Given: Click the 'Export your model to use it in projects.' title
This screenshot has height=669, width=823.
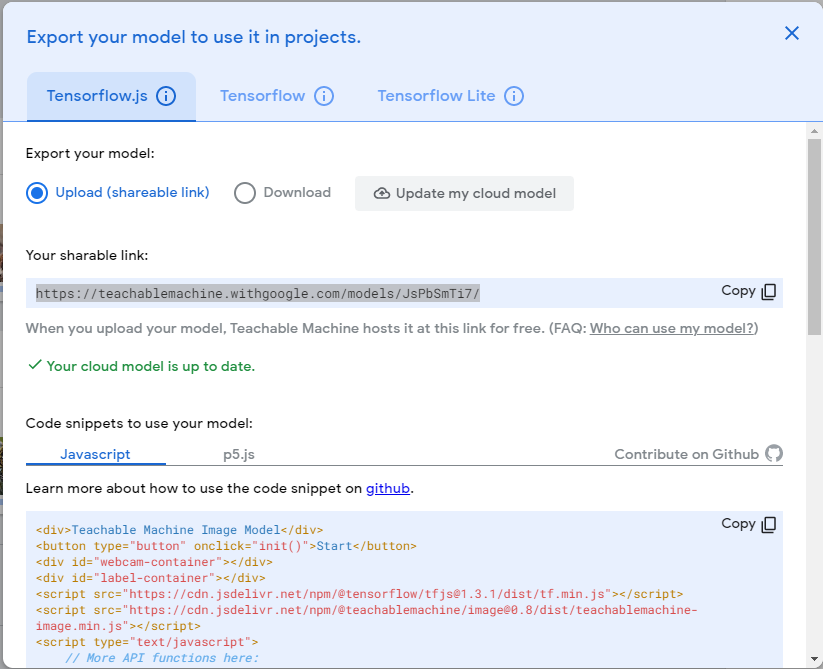Looking at the screenshot, I should (194, 37).
